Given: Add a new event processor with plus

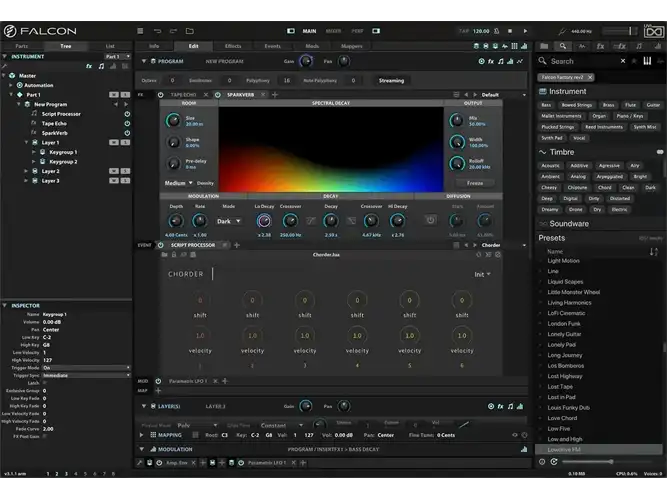Looking at the screenshot, I should [x=237, y=245].
